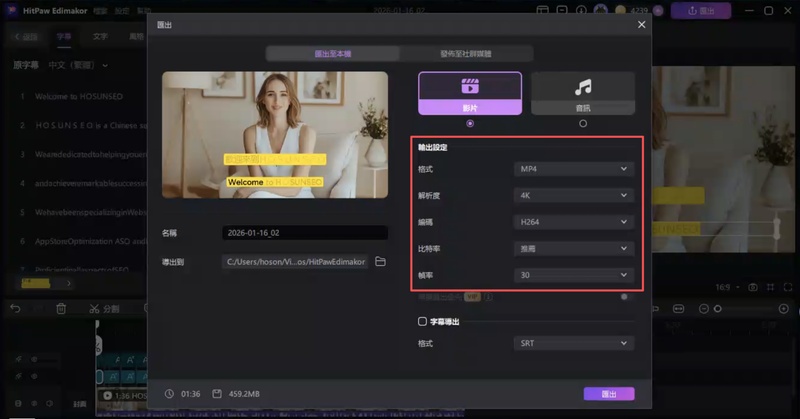This screenshot has height=419, width=800.
Task: Open the download icon in the top bar
Action: (581, 10)
